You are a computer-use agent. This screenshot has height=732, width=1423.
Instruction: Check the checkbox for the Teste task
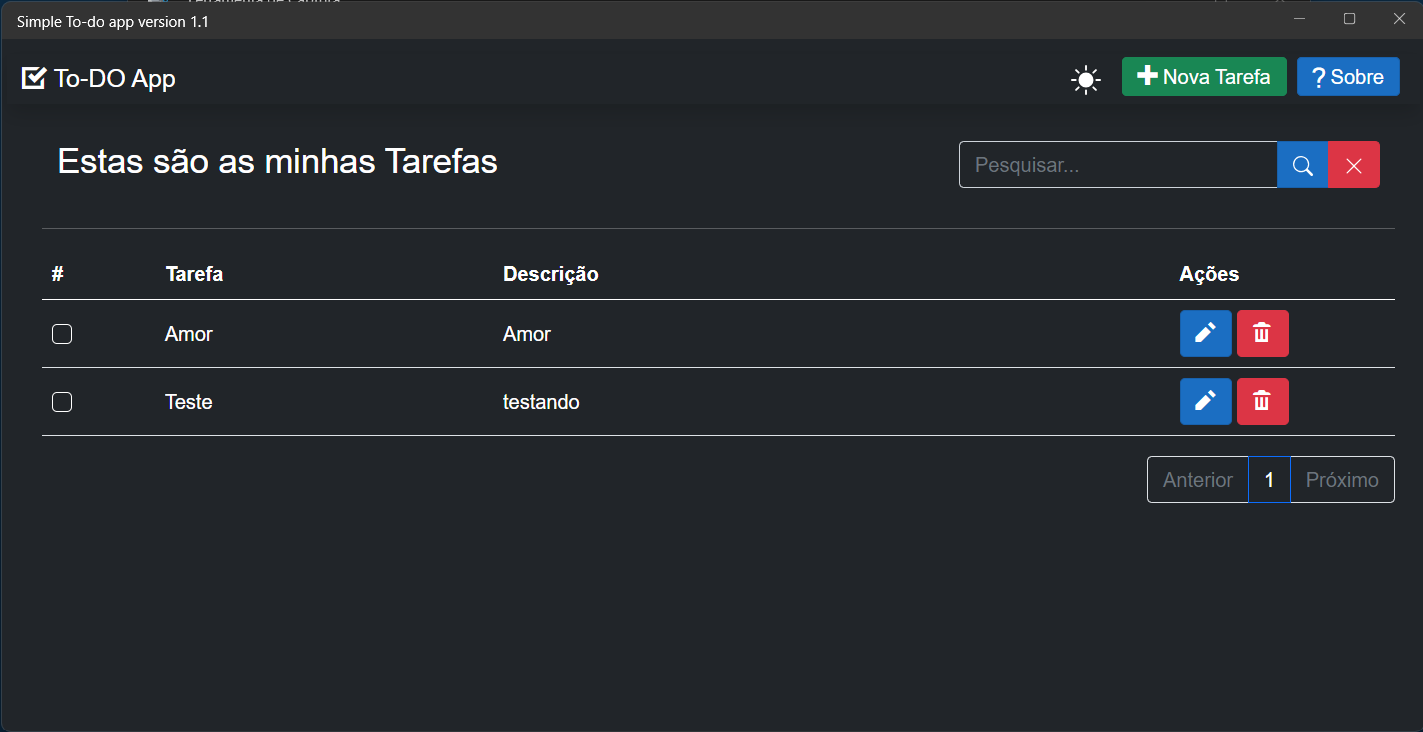tap(61, 401)
